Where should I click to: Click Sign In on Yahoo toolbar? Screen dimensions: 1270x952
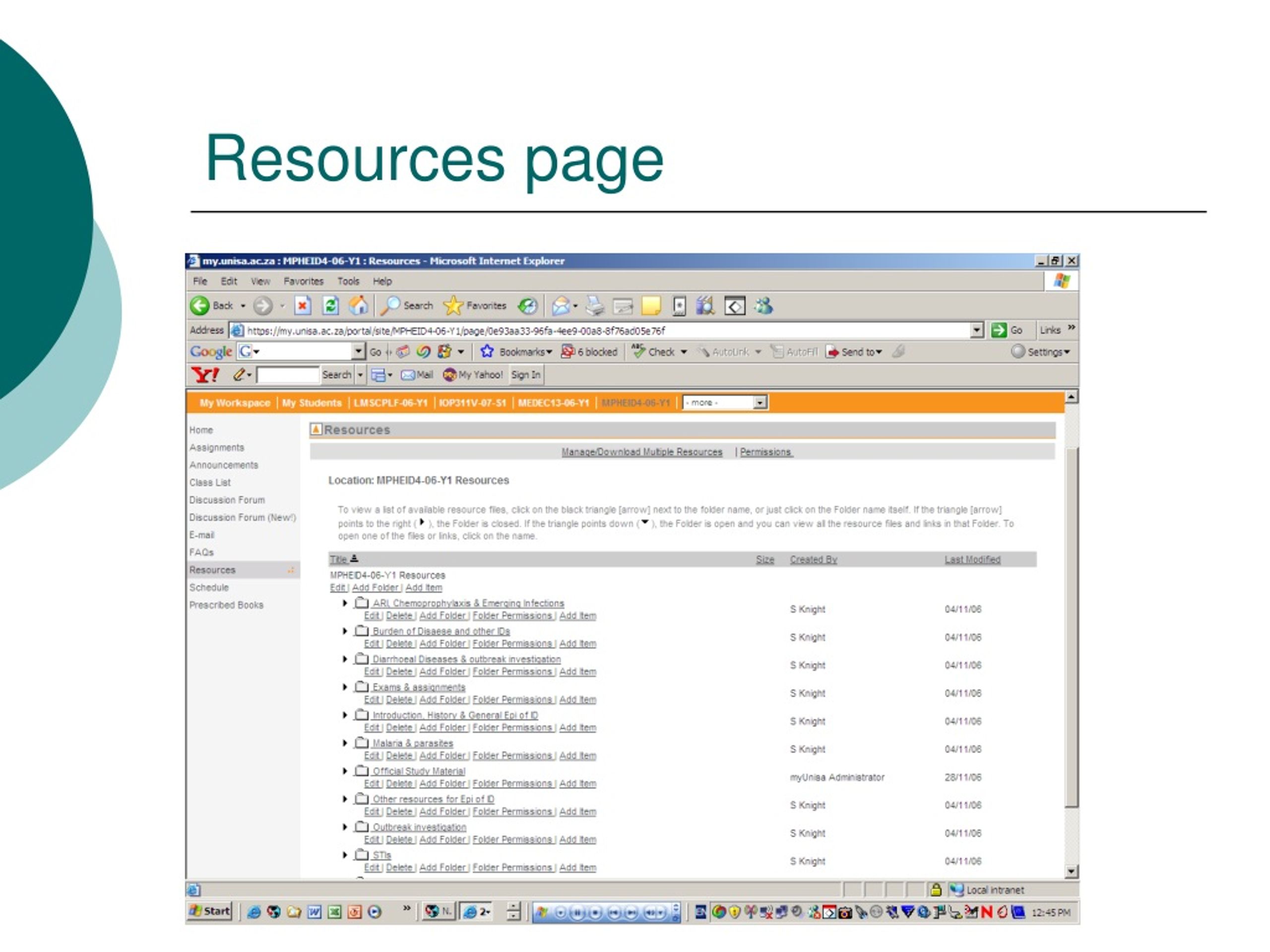pos(525,375)
